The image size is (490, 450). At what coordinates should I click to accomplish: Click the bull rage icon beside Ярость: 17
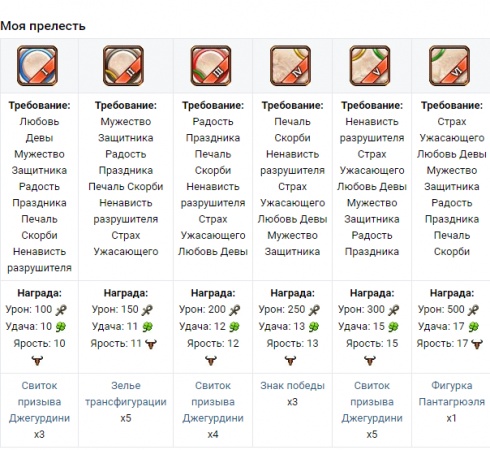point(477,344)
